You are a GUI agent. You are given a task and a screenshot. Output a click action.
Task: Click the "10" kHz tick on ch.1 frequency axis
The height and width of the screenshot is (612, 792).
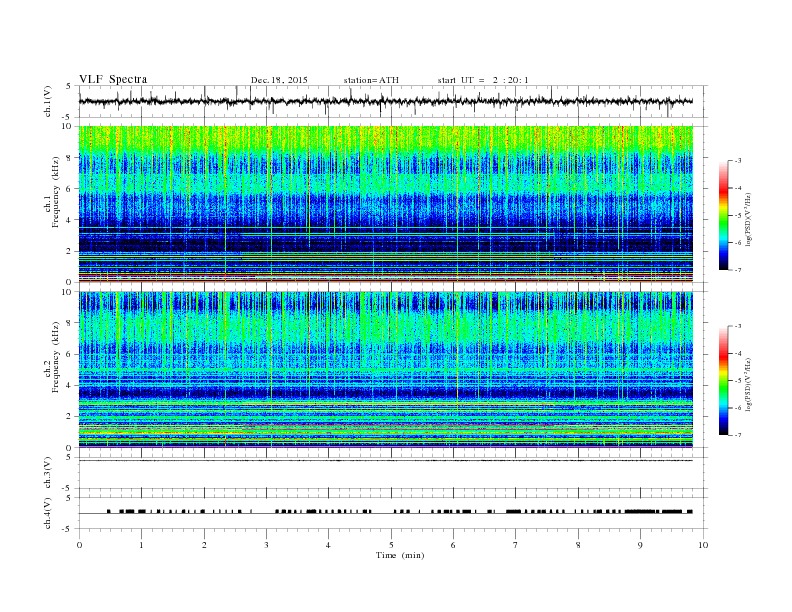(67, 126)
